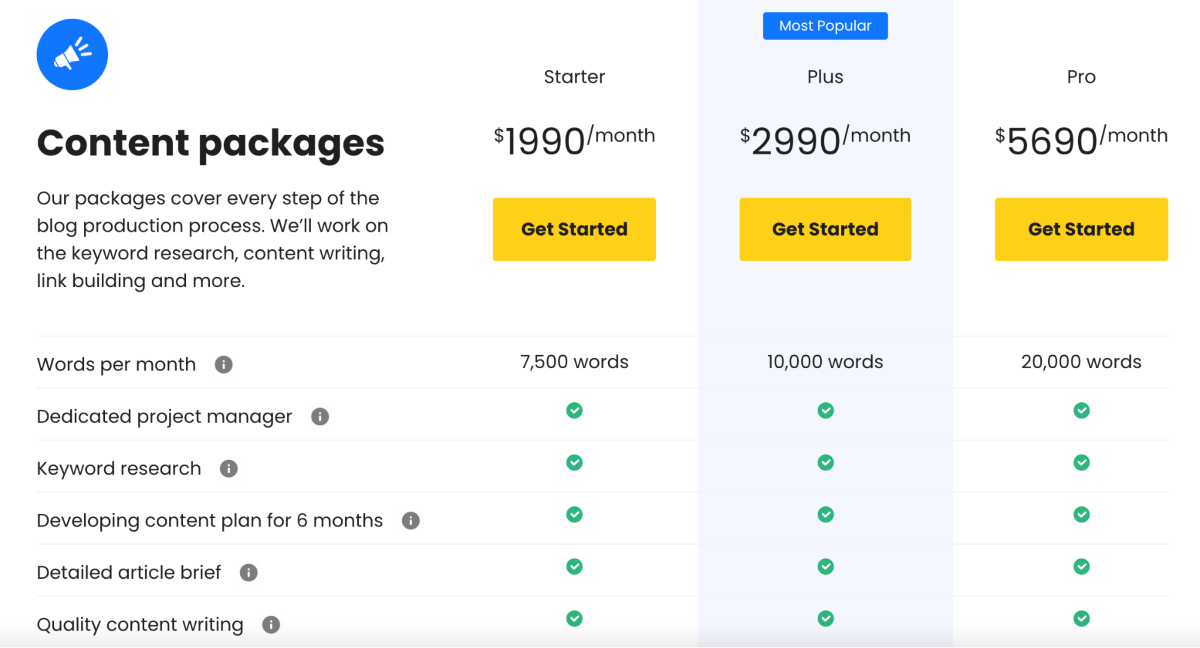Click the $1990/month price

coord(574,140)
